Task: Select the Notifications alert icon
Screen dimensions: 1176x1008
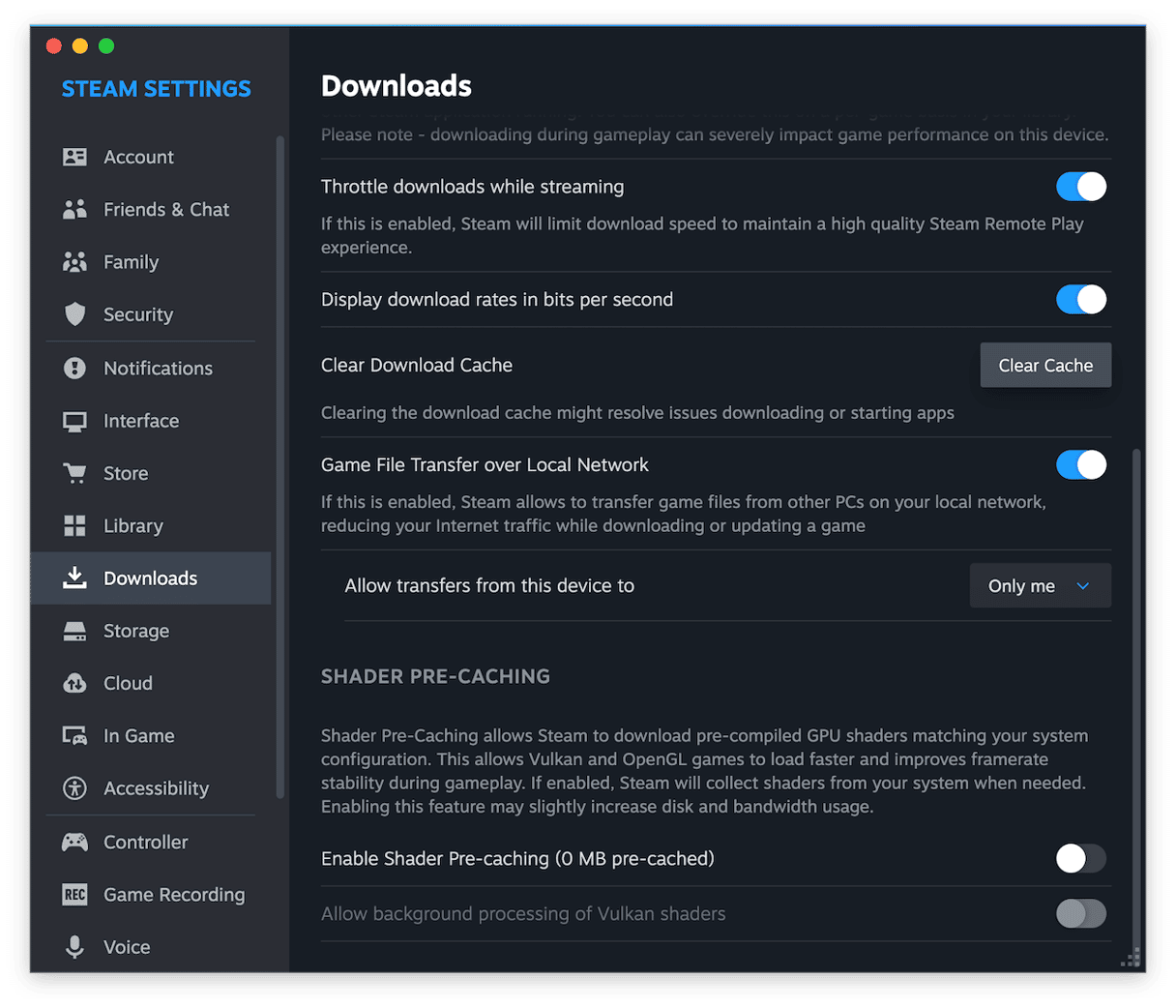Action: (x=74, y=369)
